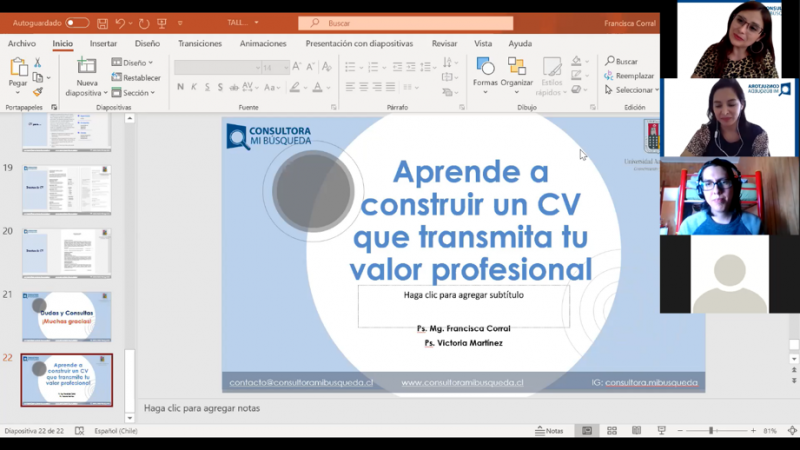The width and height of the screenshot is (800, 450).
Task: Click the Redo icon
Action: coord(144,23)
